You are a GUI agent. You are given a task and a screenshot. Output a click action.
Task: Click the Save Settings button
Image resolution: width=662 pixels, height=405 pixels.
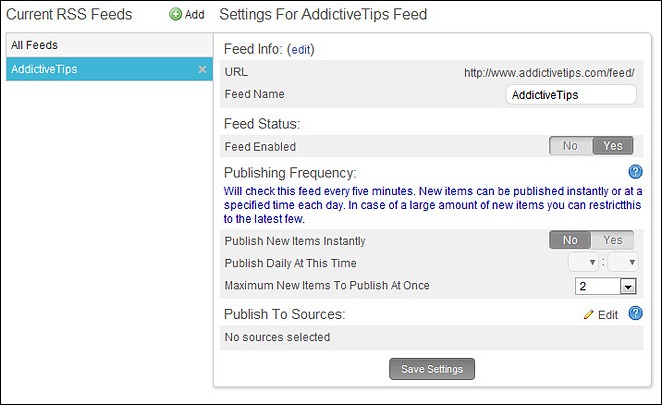(x=432, y=369)
